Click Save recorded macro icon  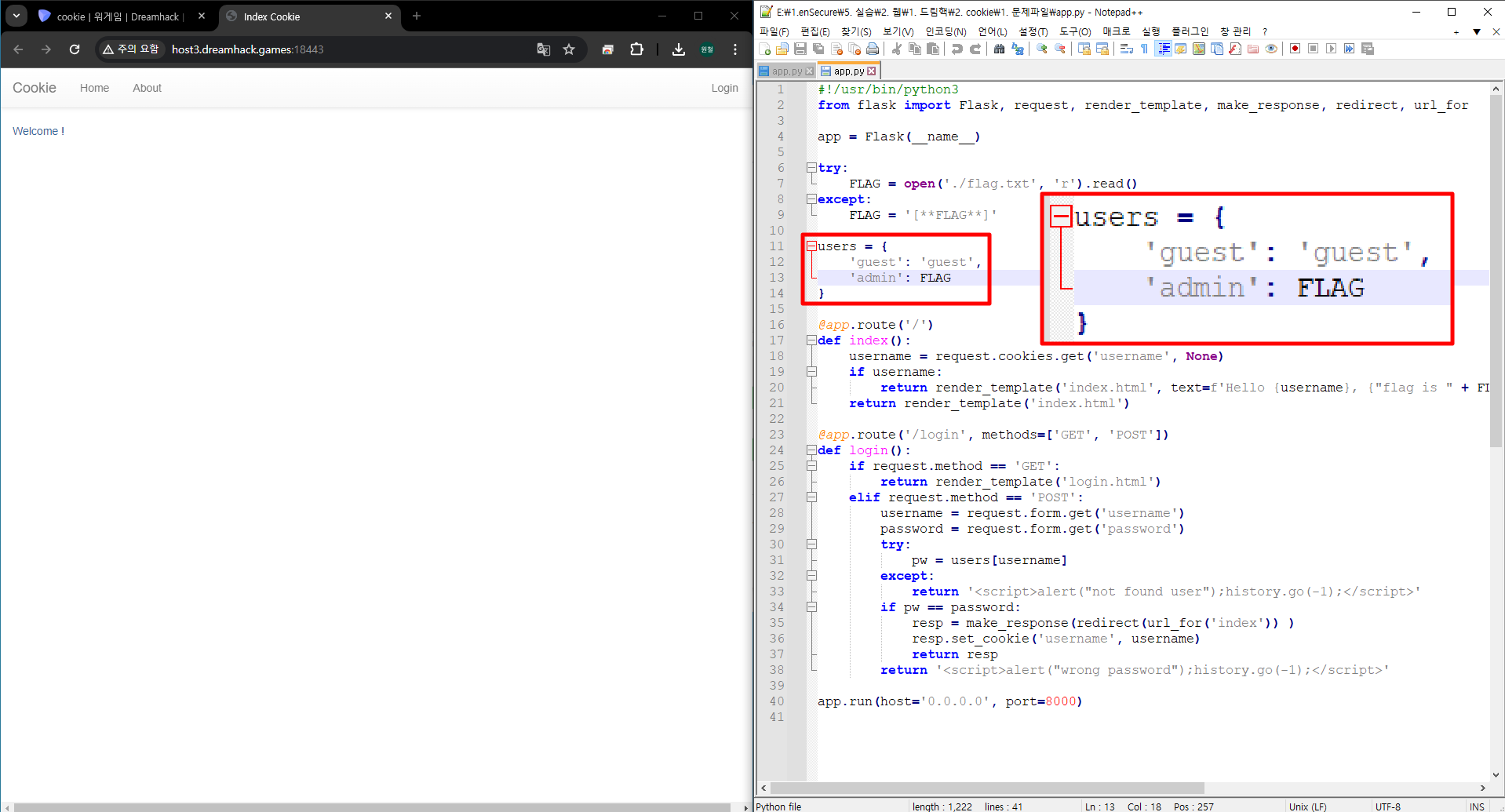(1368, 49)
